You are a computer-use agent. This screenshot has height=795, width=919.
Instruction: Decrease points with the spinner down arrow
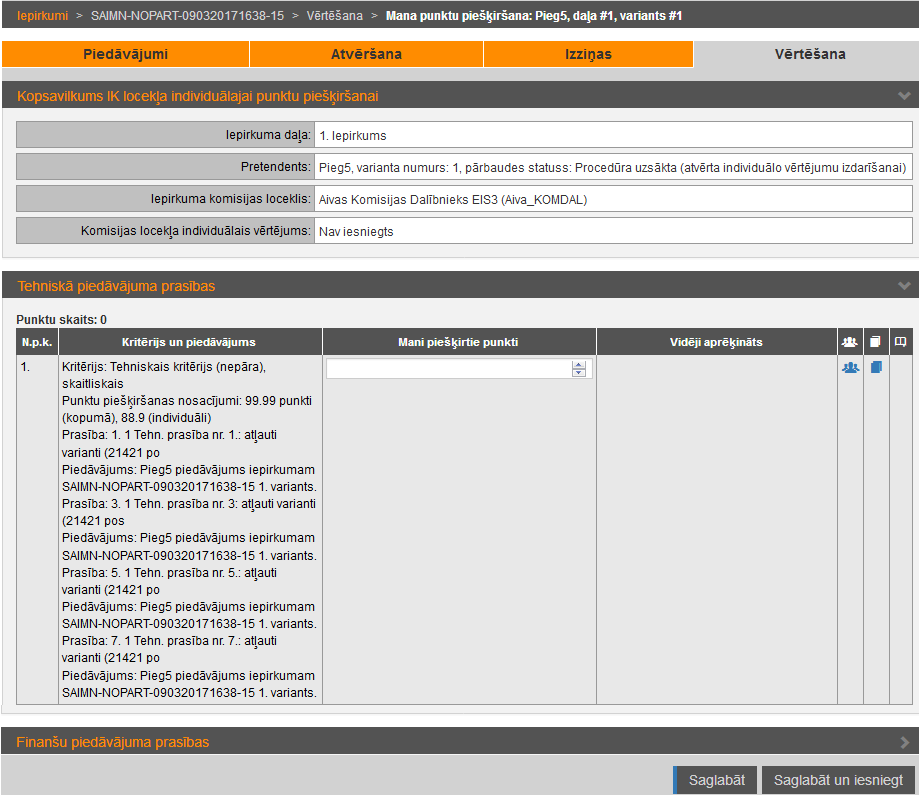(x=578, y=373)
